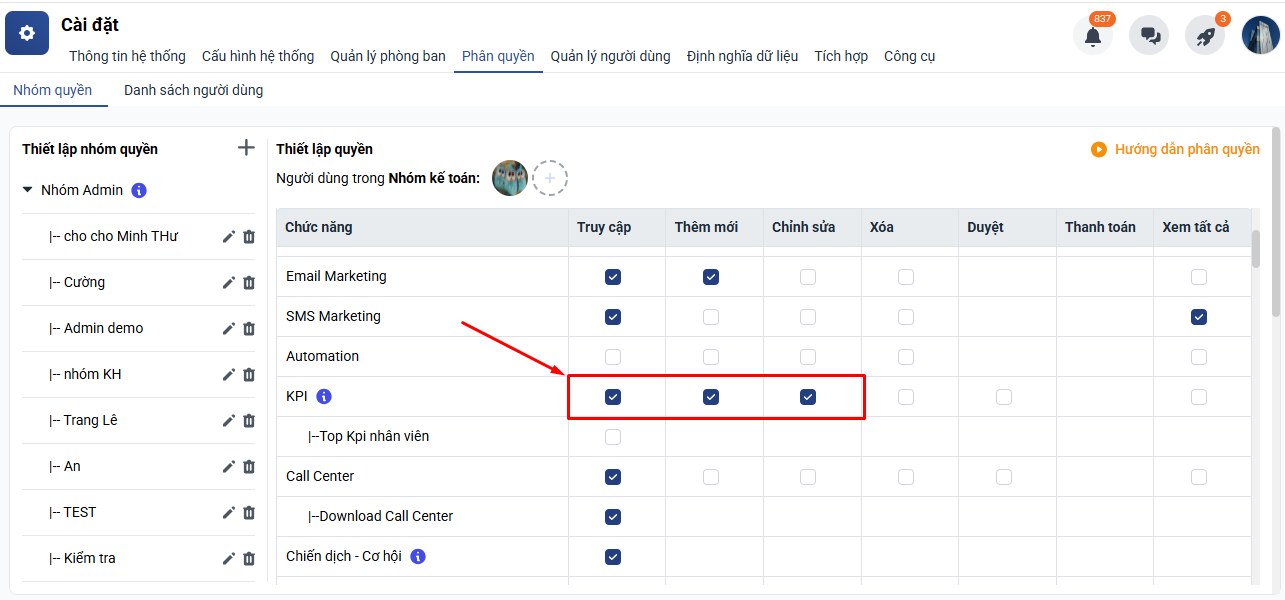The width and height of the screenshot is (1285, 600).
Task: Click the permissions table vertical scrollbar
Action: [x=1256, y=249]
